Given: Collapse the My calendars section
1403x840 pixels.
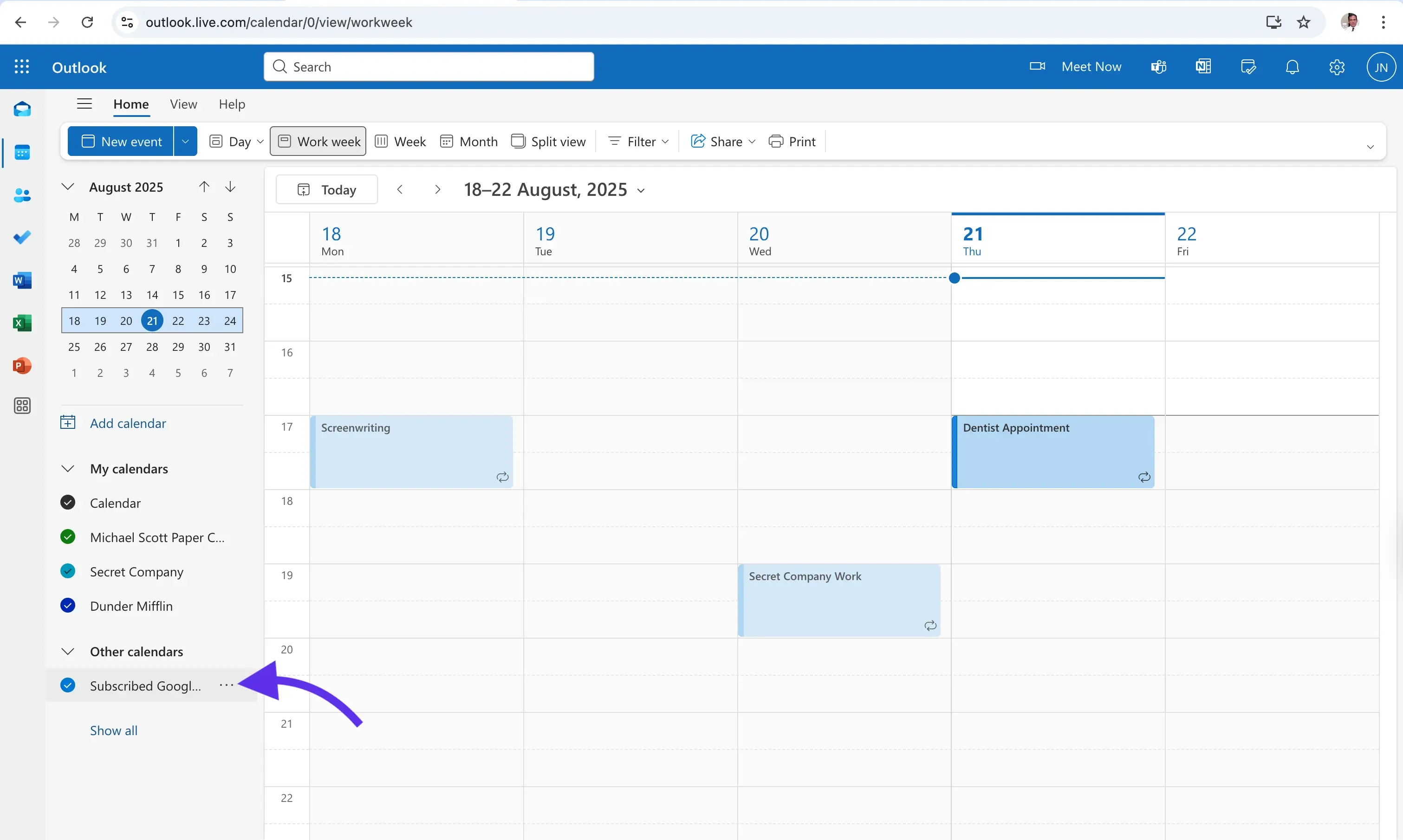Looking at the screenshot, I should click(68, 468).
